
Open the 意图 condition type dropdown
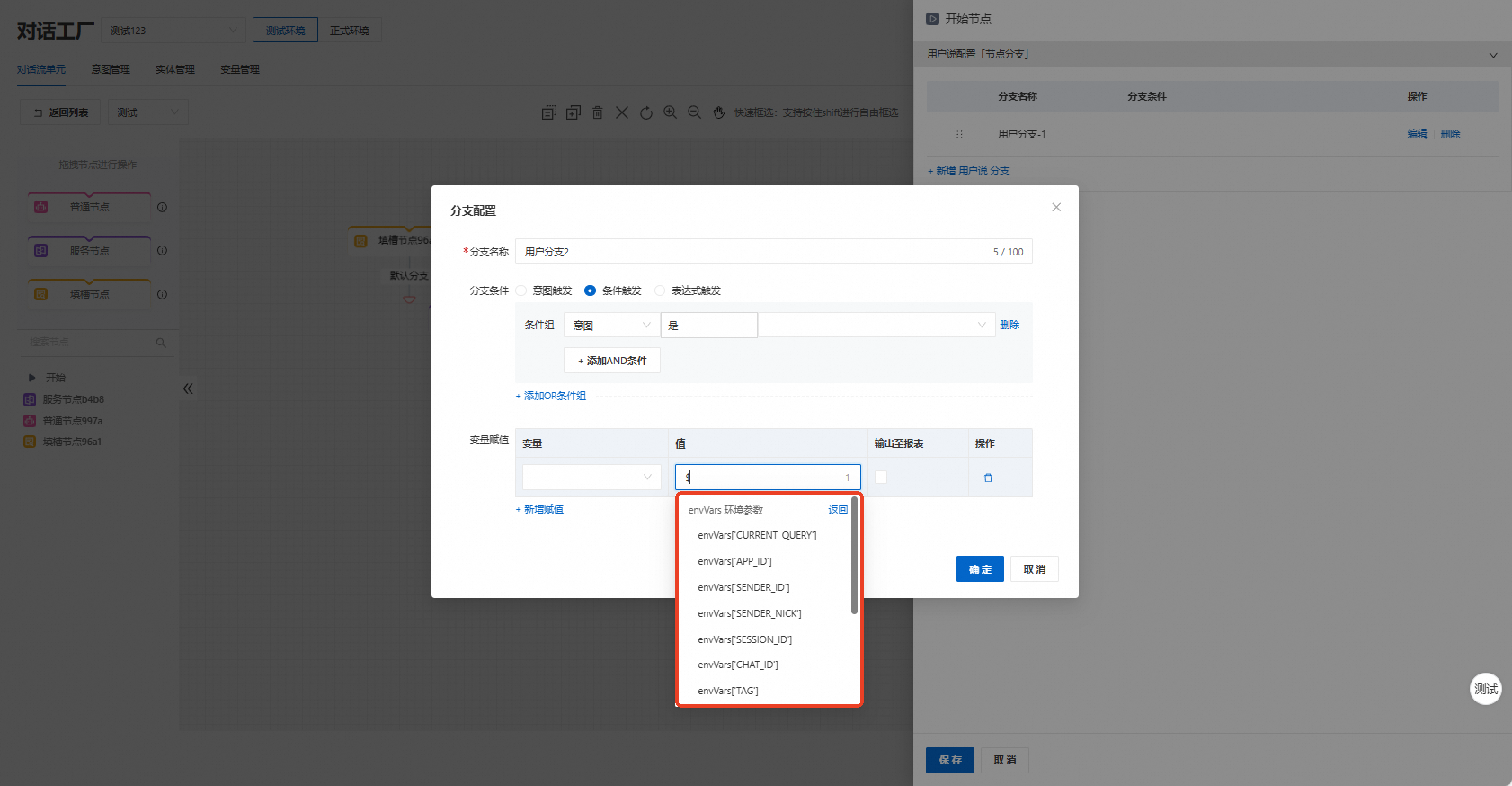(x=612, y=325)
